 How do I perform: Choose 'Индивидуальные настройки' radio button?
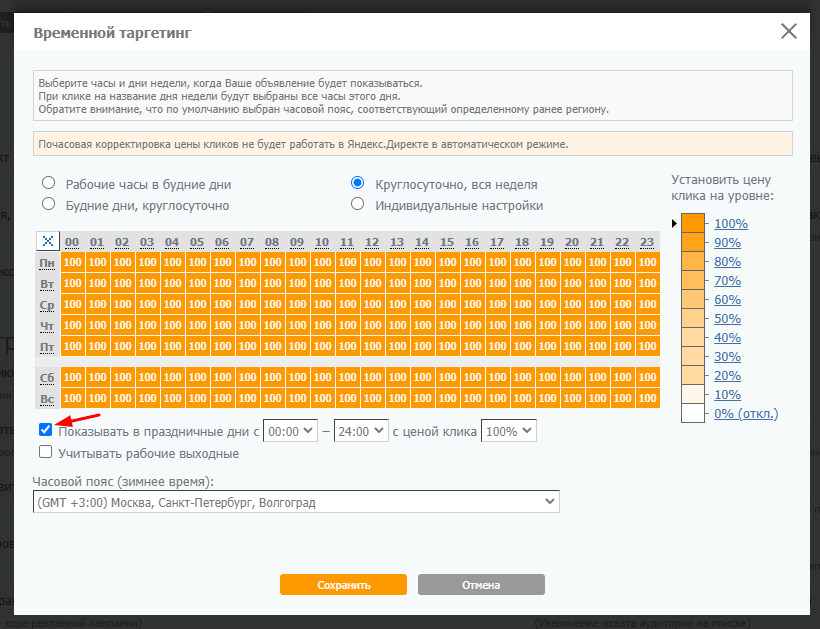click(357, 205)
